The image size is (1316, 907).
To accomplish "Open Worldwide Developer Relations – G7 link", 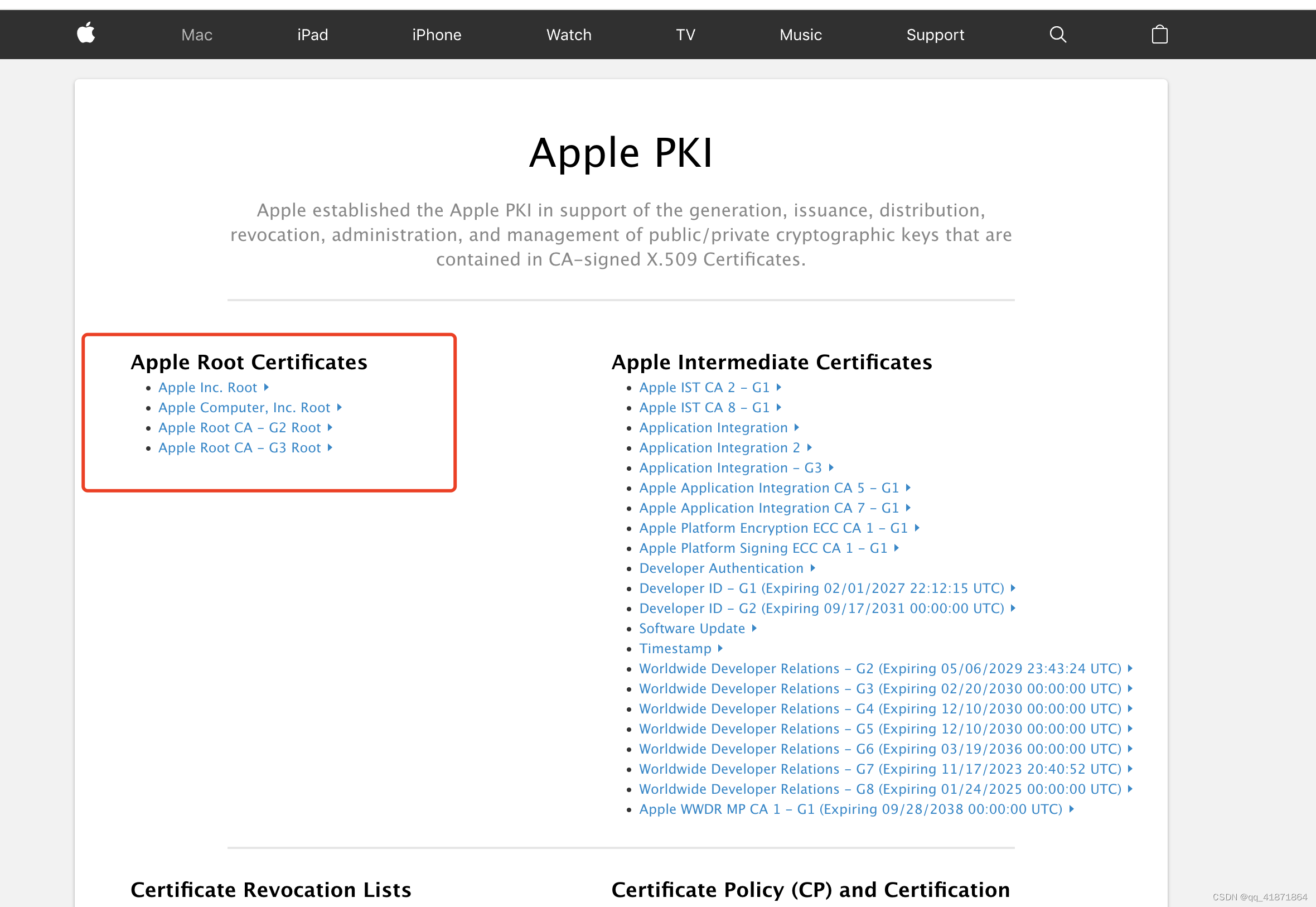I will (886, 769).
